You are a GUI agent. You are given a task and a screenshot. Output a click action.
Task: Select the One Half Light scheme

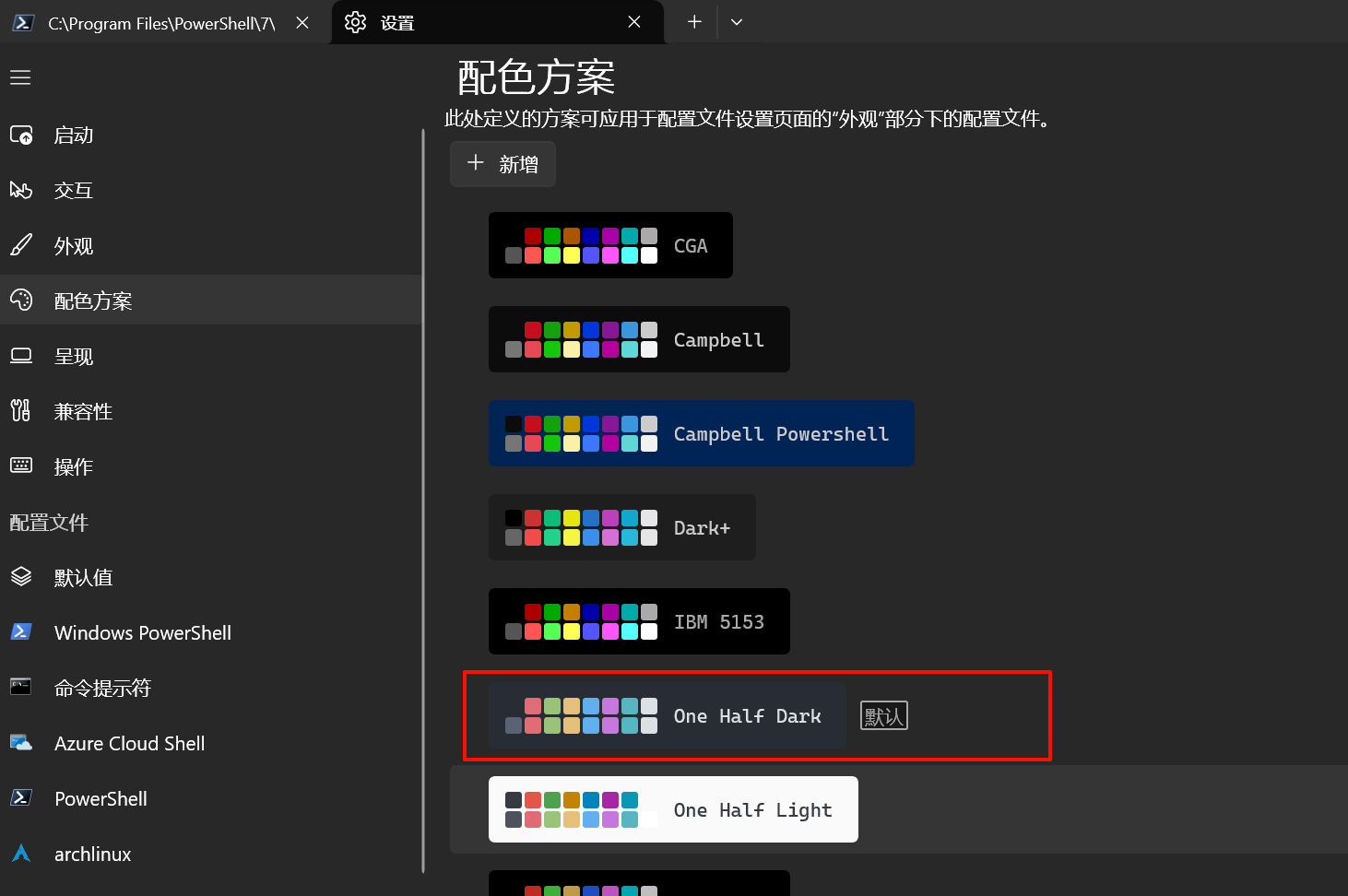(673, 809)
